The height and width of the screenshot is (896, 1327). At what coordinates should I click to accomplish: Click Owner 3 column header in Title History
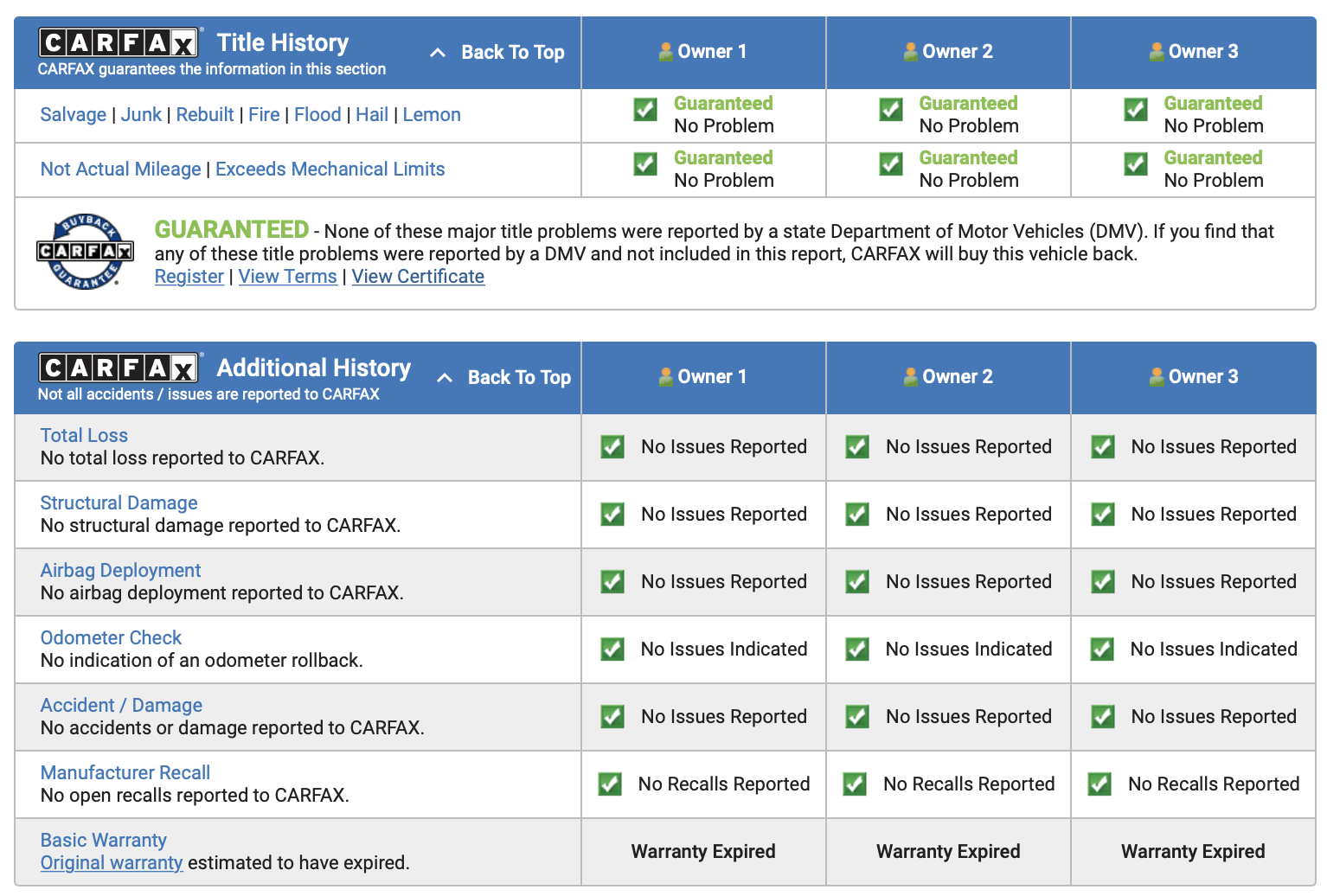[1194, 52]
